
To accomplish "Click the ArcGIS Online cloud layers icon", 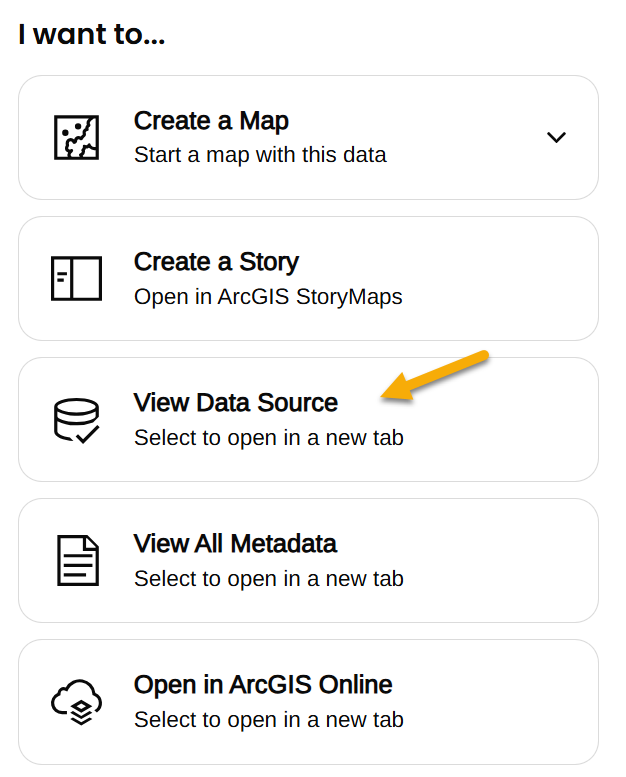I will coord(76,702).
